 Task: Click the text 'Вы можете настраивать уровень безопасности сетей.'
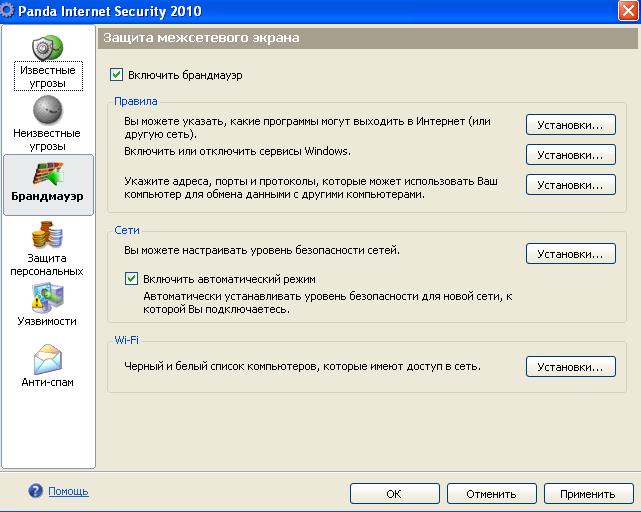[x=262, y=250]
